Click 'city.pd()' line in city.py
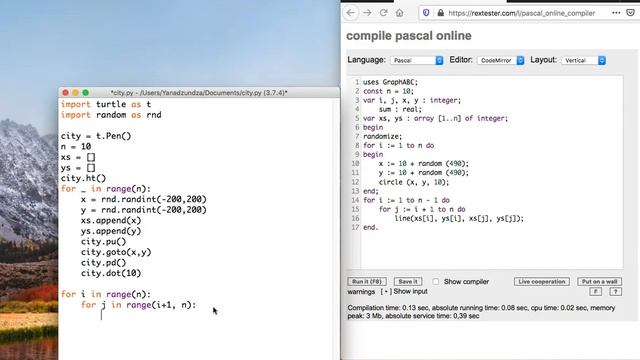640x360 pixels. [104, 263]
